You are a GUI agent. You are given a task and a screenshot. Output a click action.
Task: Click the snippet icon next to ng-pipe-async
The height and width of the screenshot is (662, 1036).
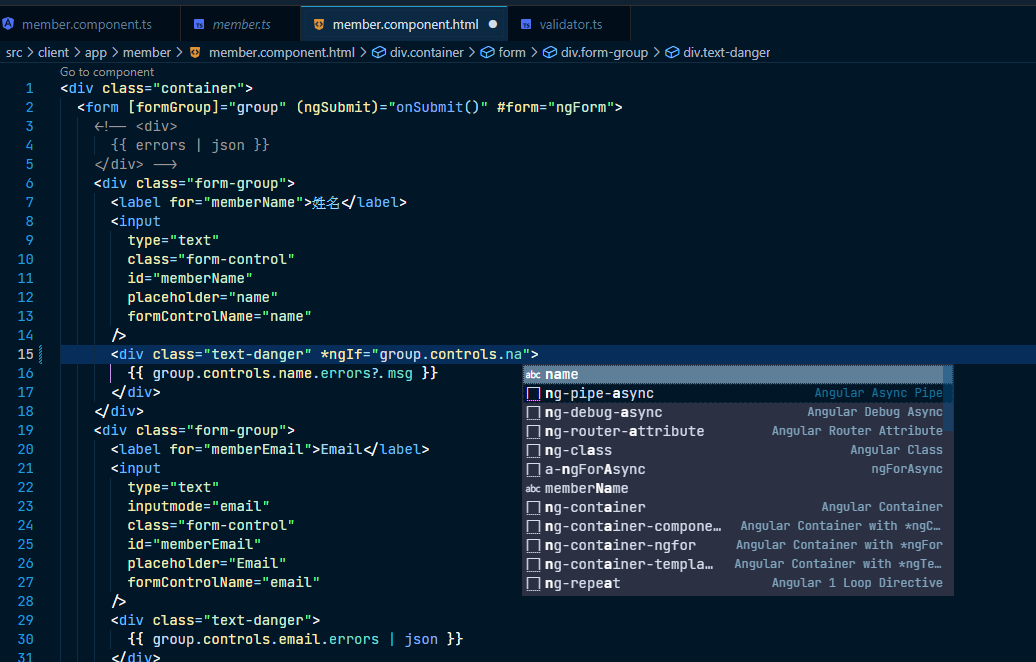click(533, 394)
